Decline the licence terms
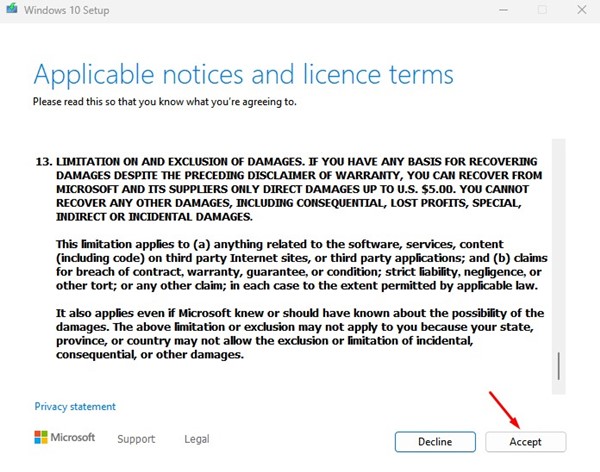Viewport: 600px width, 472px height. [x=435, y=442]
